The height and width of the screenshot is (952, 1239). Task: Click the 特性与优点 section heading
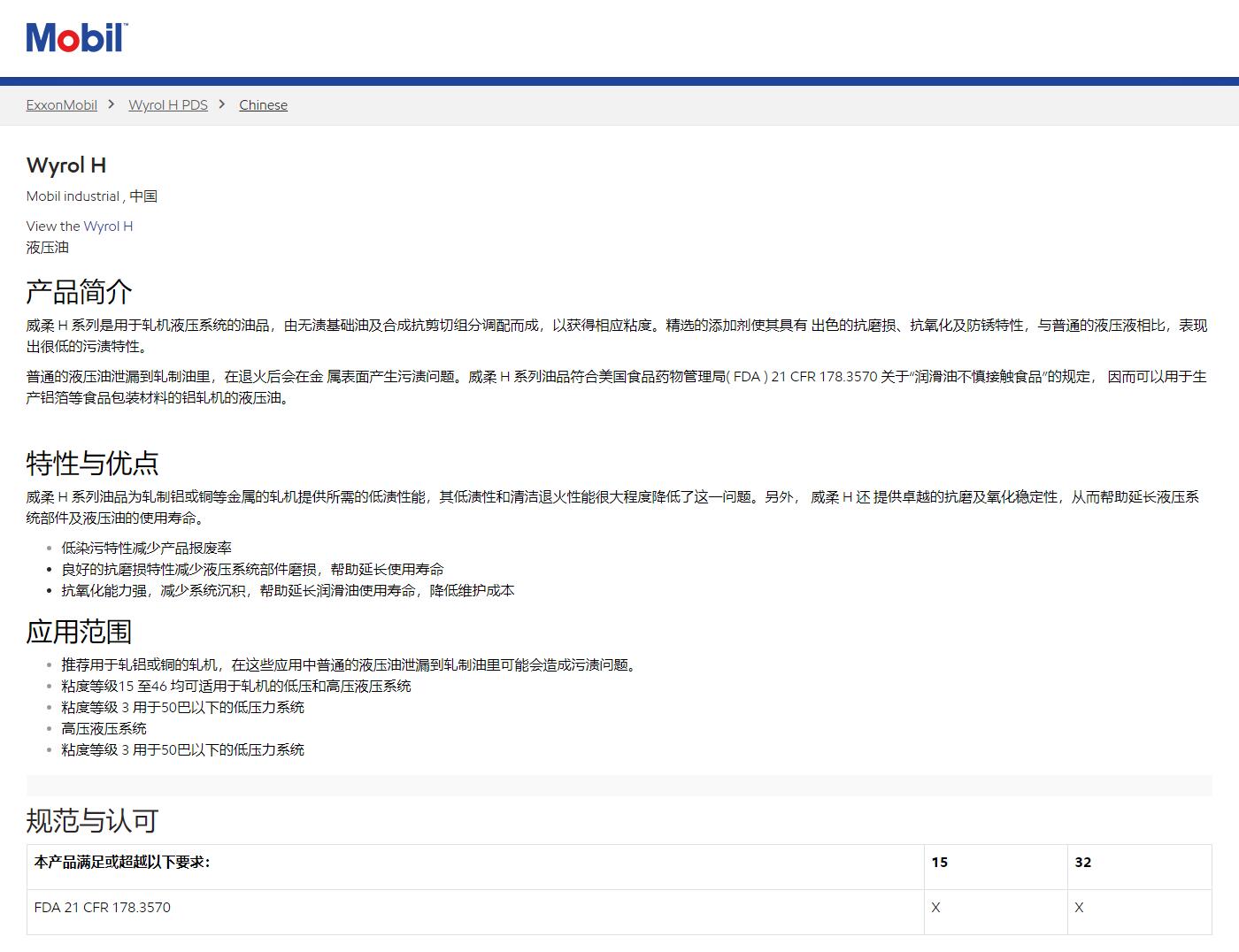click(93, 463)
